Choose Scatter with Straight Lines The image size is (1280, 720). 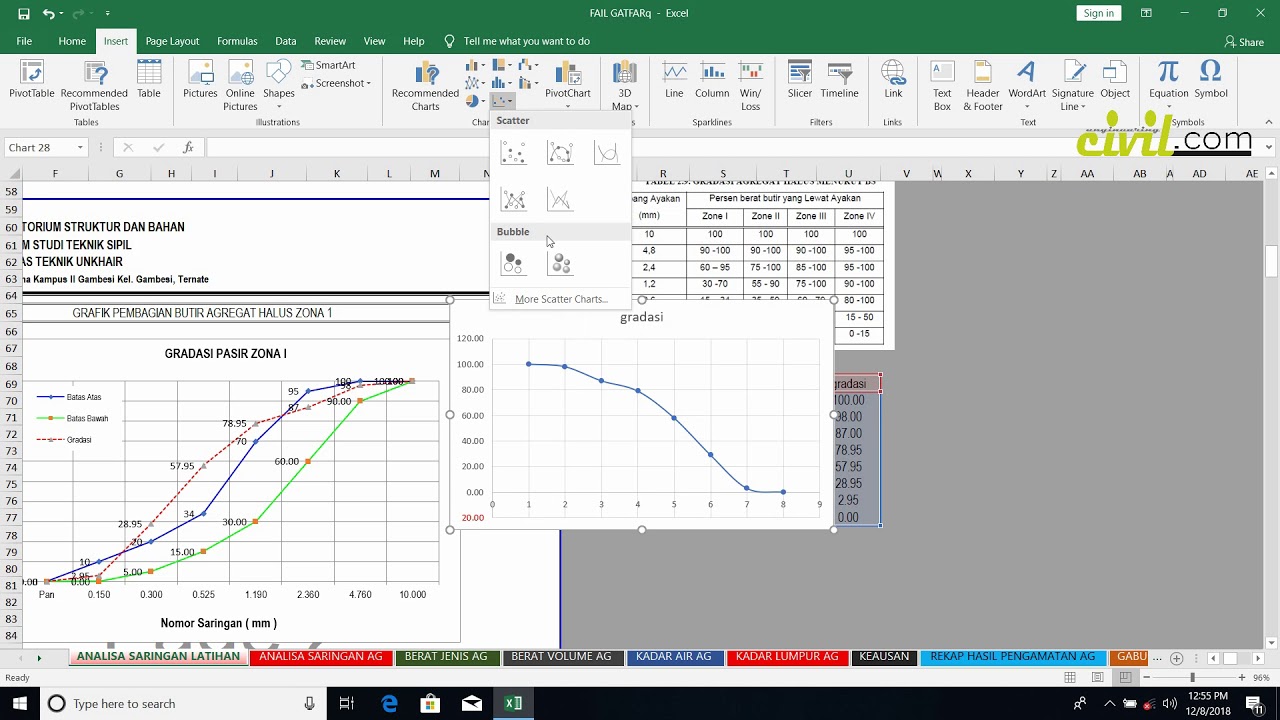point(560,199)
